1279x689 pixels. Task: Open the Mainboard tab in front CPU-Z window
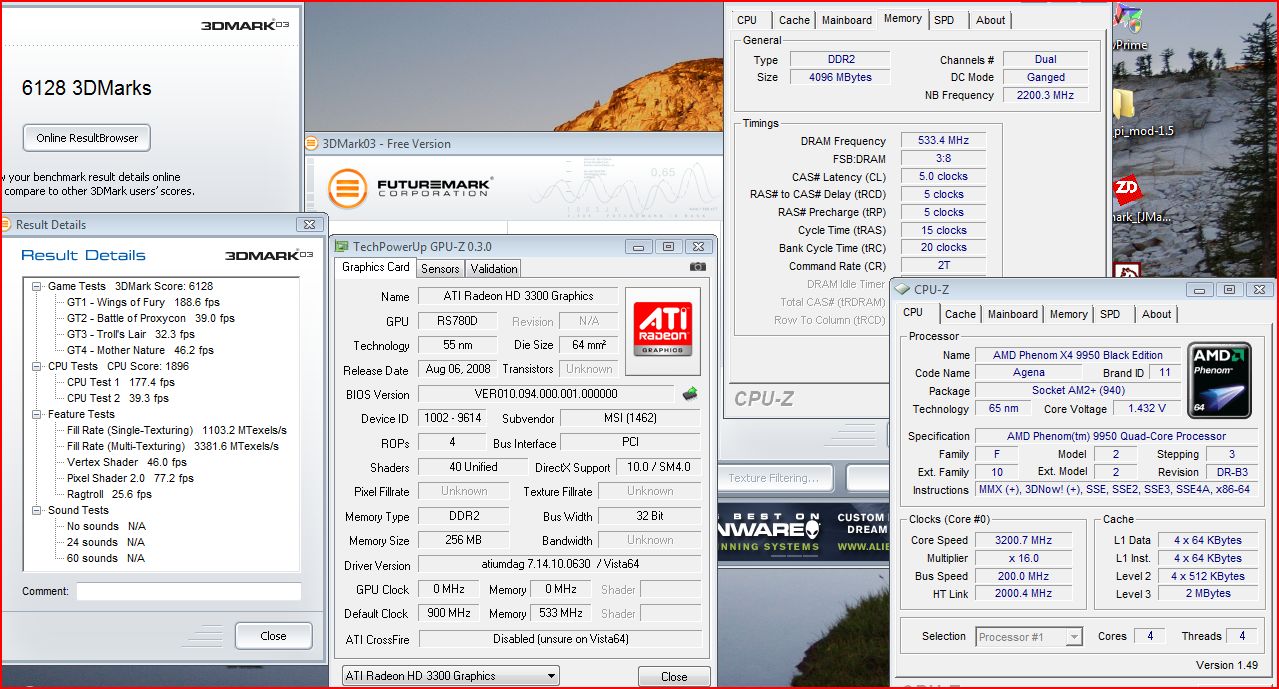(x=1013, y=314)
